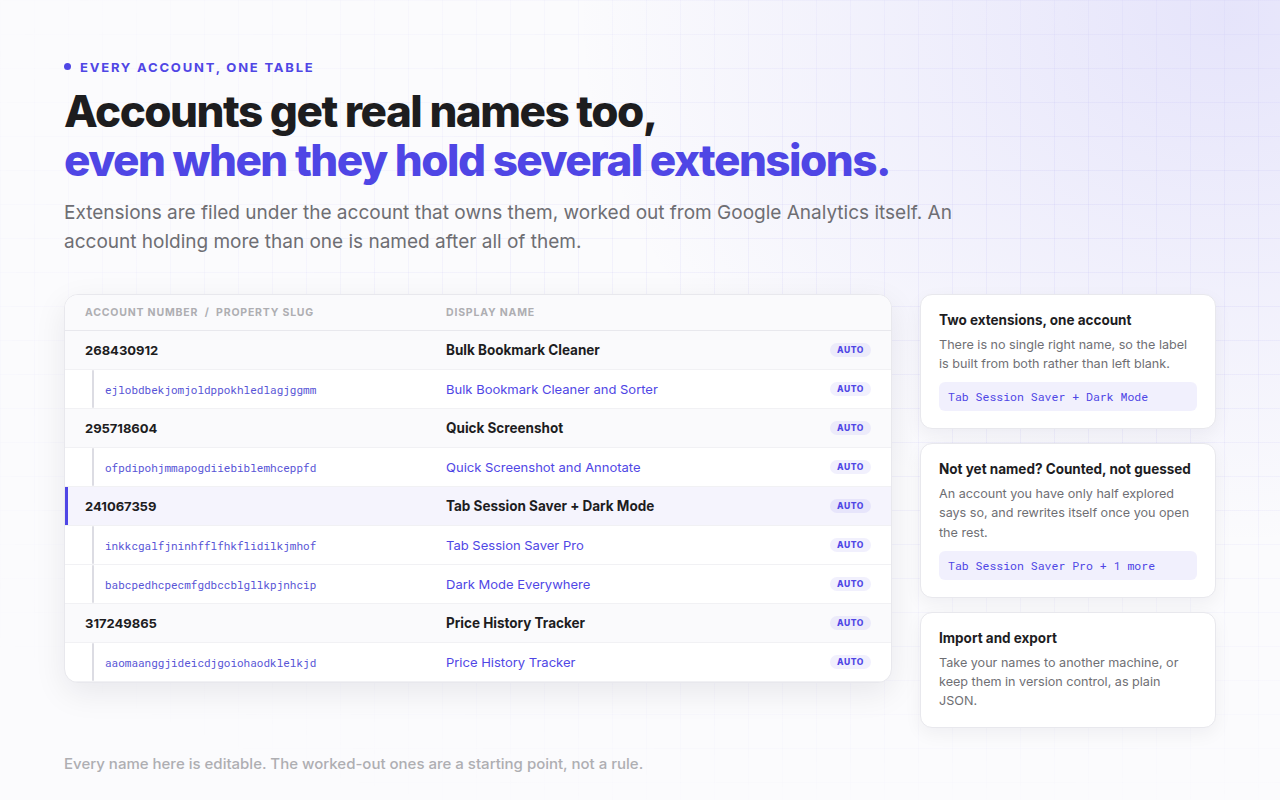Click AUTO badge beside Dark Mode Everywhere
The width and height of the screenshot is (1280, 800).
tap(850, 584)
